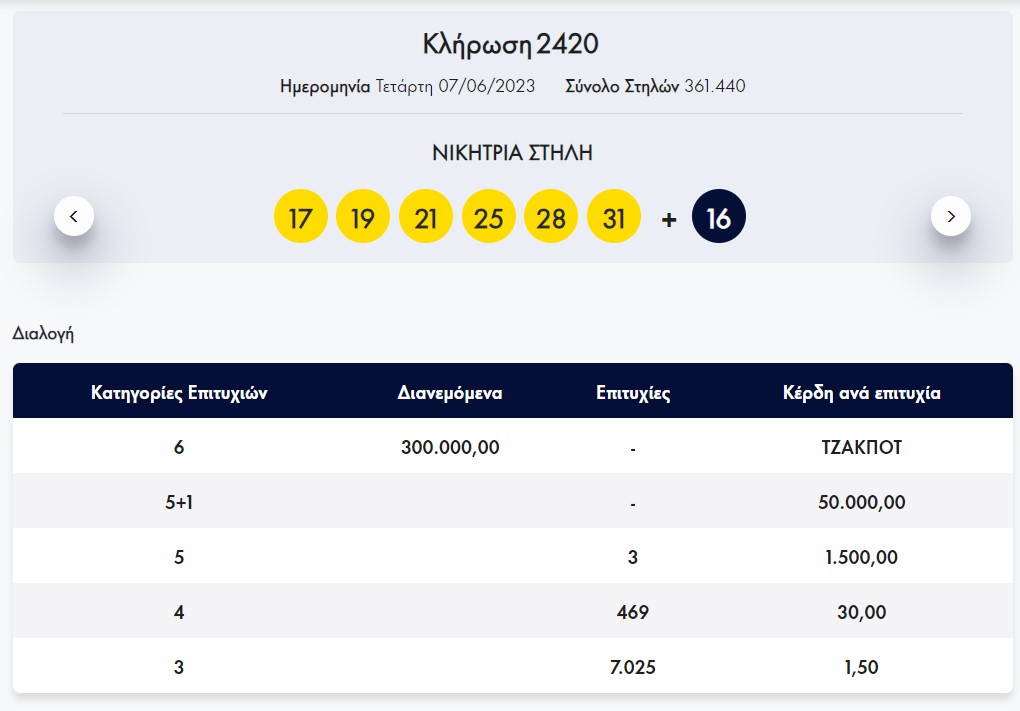
Task: Go to the previous draw arrow
Action: click(x=74, y=216)
